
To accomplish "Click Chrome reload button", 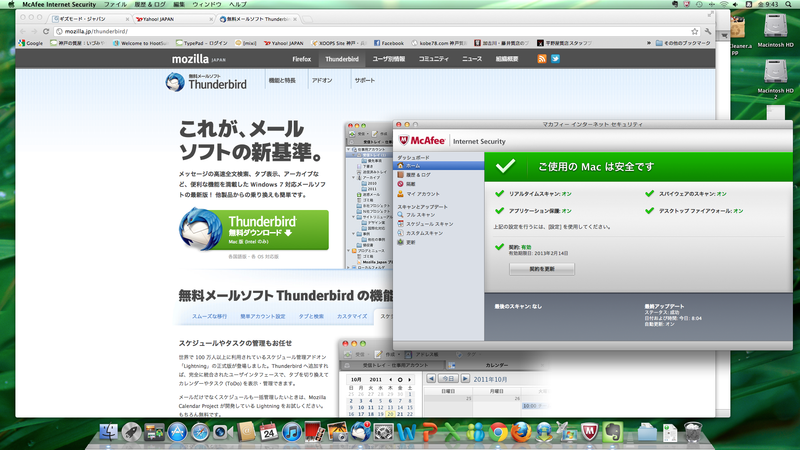I will click(x=46, y=31).
